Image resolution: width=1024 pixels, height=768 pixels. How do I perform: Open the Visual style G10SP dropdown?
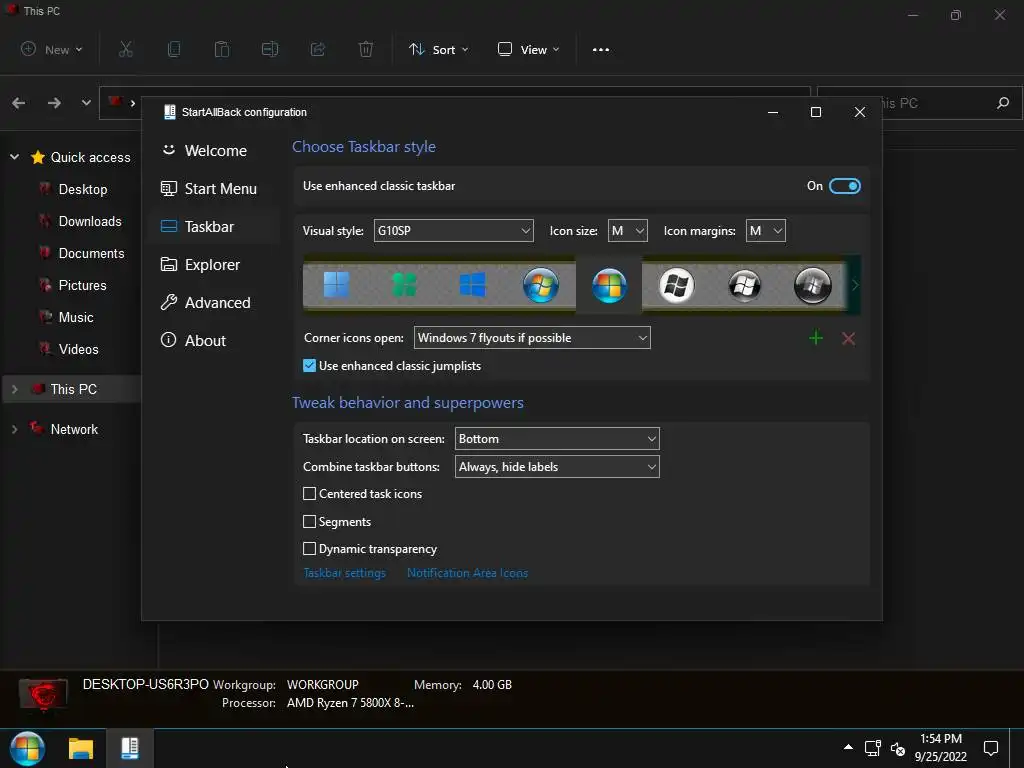coord(453,231)
